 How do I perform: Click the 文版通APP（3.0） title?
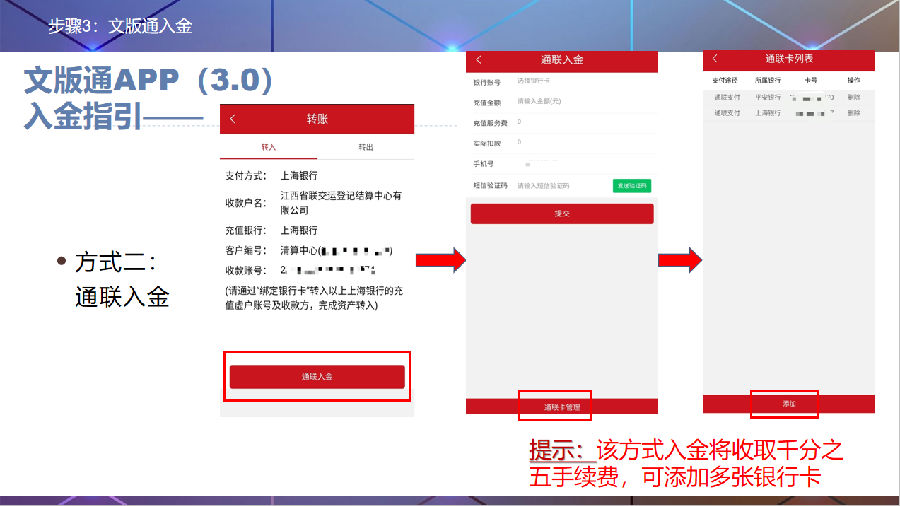[148, 80]
